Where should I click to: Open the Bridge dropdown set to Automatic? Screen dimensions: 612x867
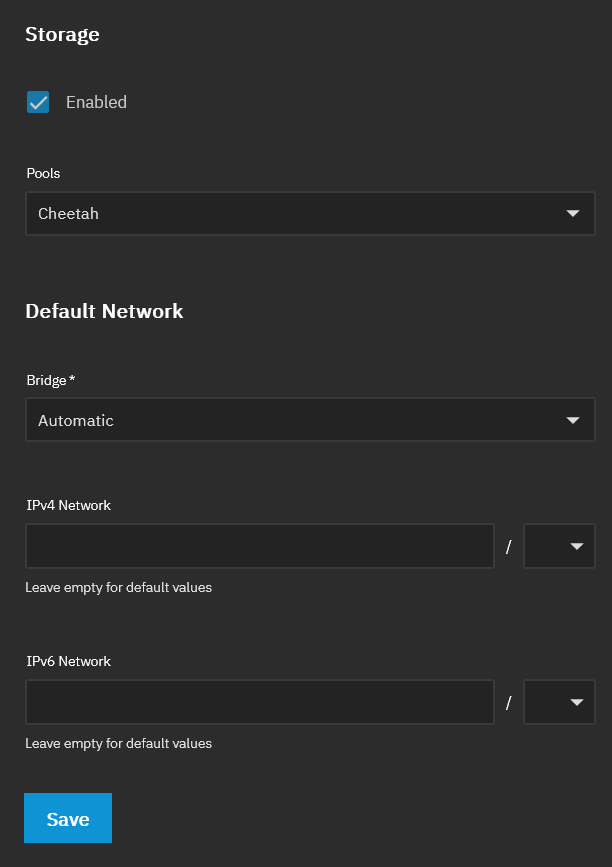(310, 420)
